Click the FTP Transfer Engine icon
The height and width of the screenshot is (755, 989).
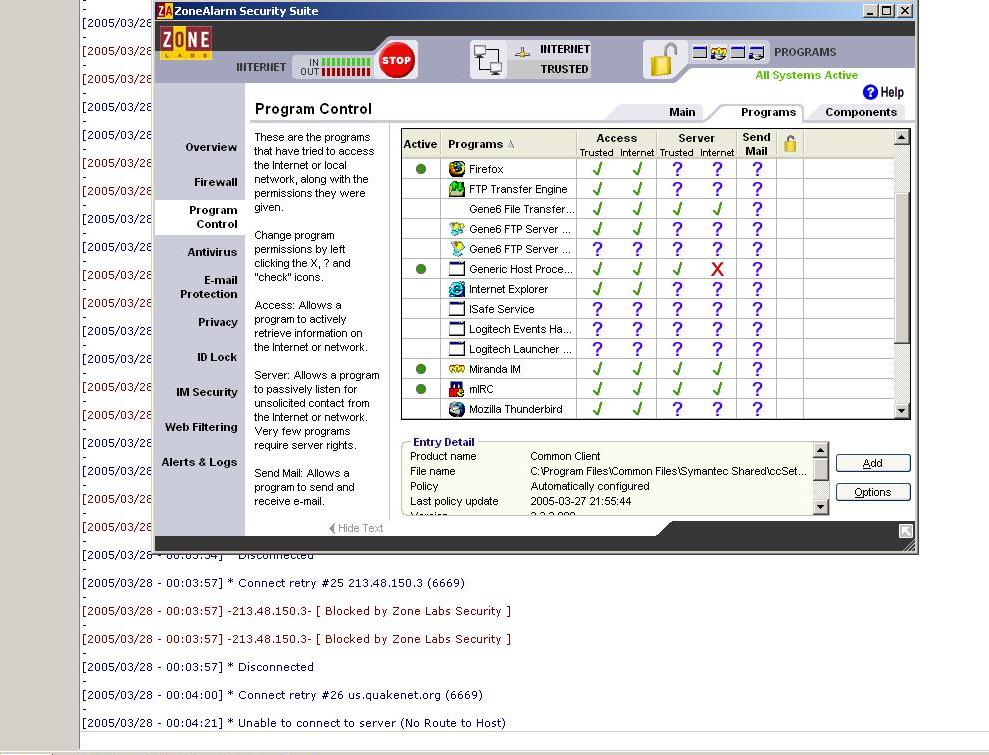click(457, 189)
